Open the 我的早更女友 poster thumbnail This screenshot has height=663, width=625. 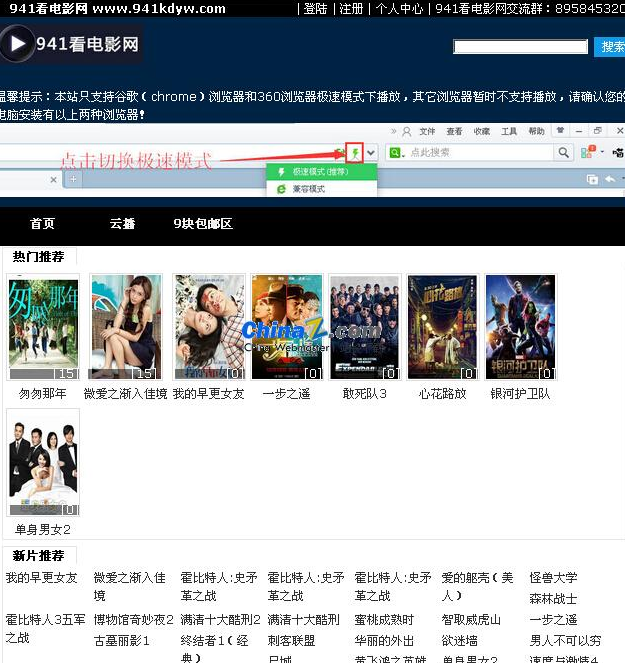pyautogui.click(x=209, y=327)
